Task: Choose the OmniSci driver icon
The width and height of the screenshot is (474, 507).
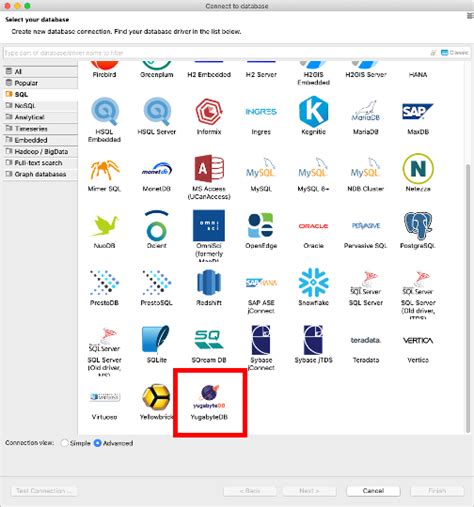Action: [x=209, y=225]
